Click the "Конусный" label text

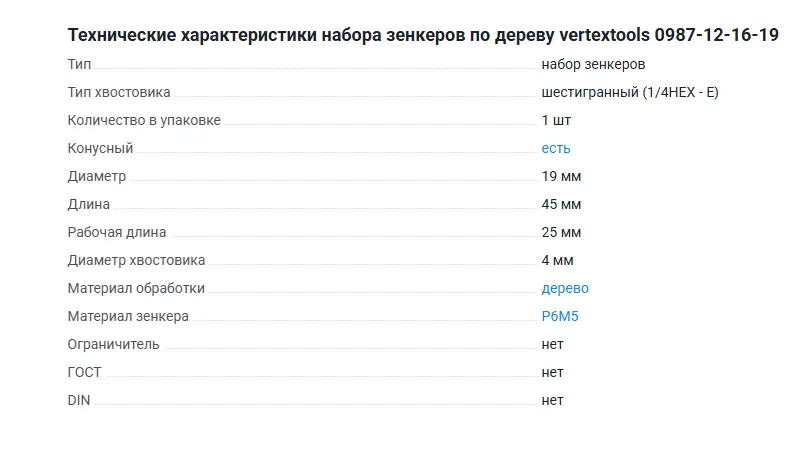(100, 148)
